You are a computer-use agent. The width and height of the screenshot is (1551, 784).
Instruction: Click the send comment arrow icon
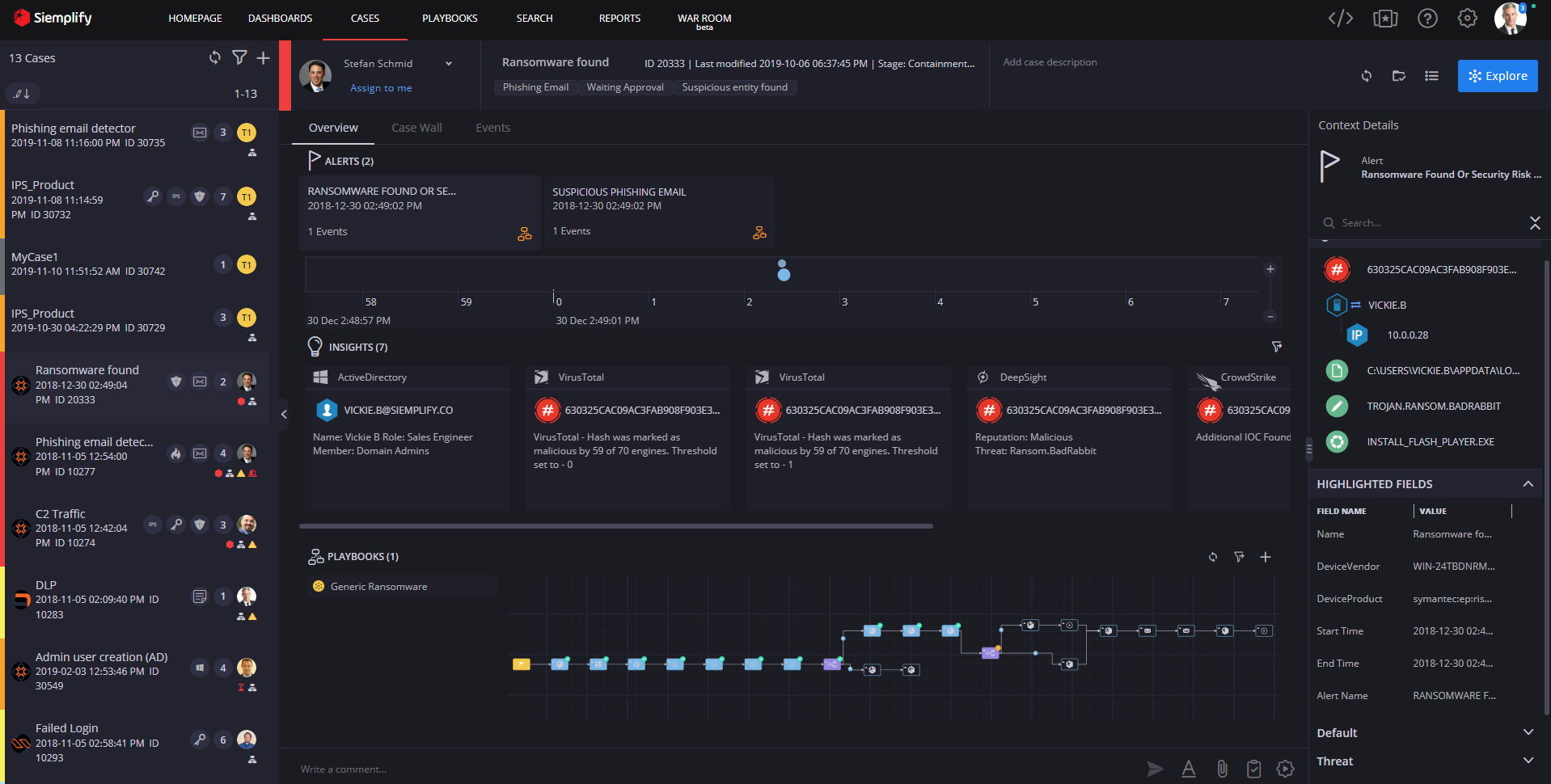1155,769
